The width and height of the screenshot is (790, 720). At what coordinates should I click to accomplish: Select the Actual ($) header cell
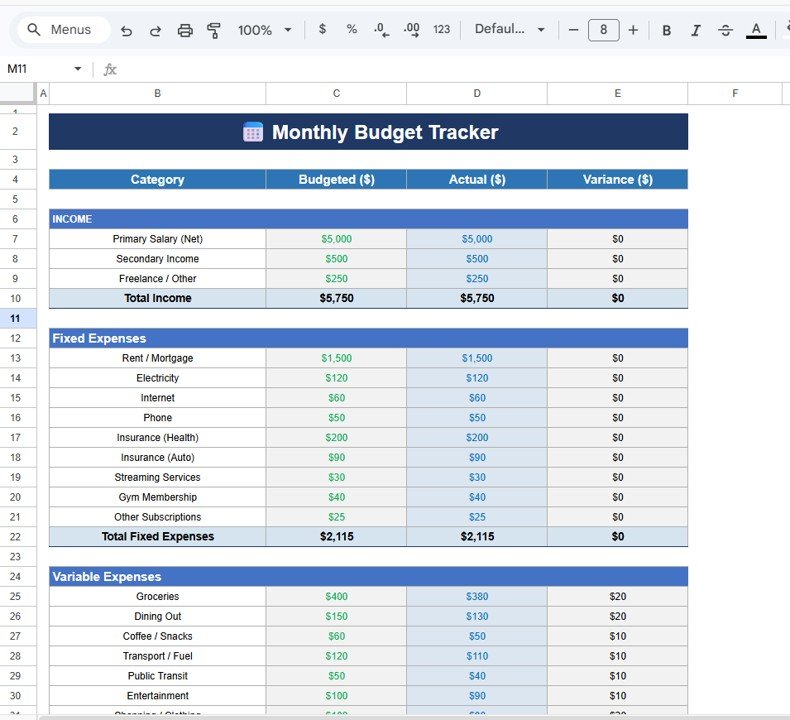[x=477, y=179]
